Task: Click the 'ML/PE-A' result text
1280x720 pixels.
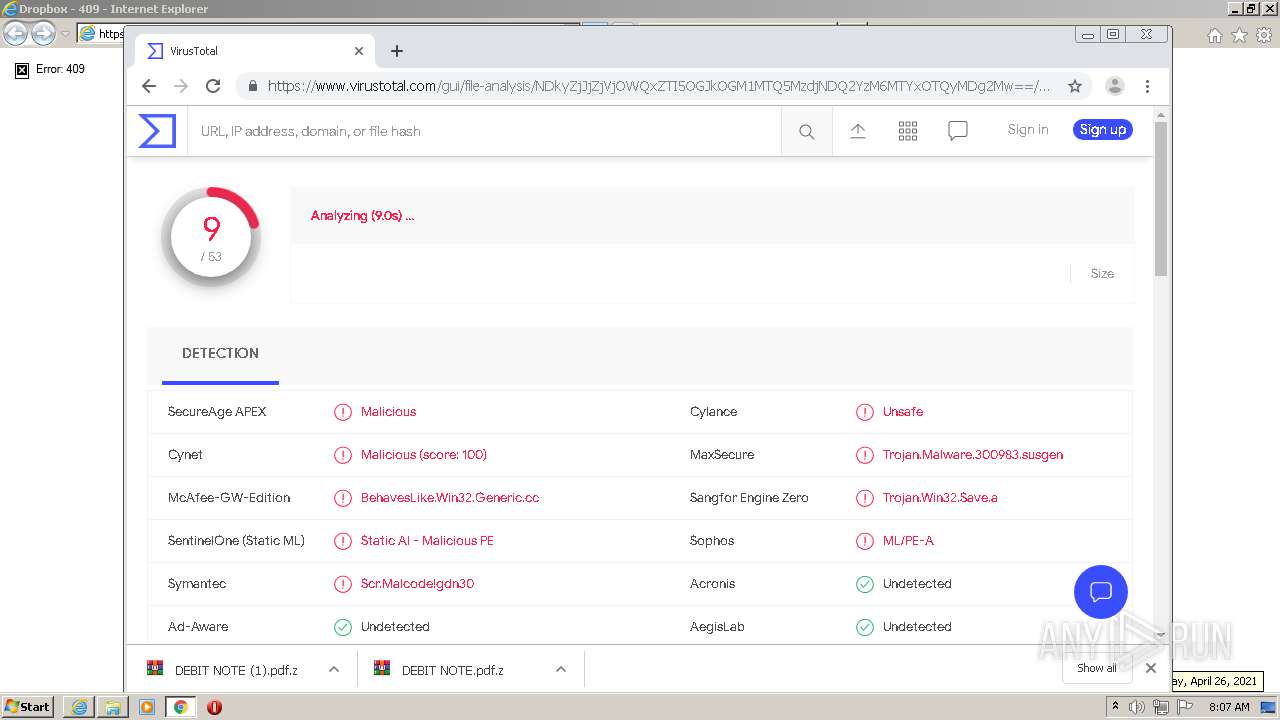Action: tap(908, 541)
